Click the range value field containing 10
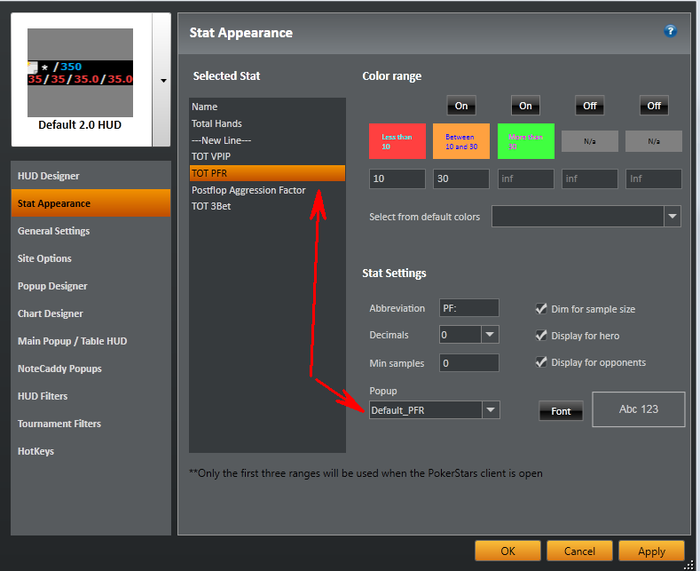 point(397,179)
